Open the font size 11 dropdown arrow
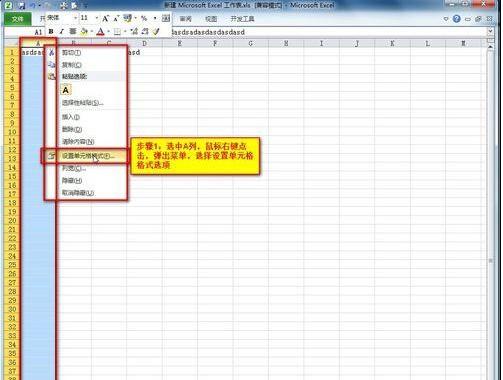The image size is (503, 380). pyautogui.click(x=97, y=18)
